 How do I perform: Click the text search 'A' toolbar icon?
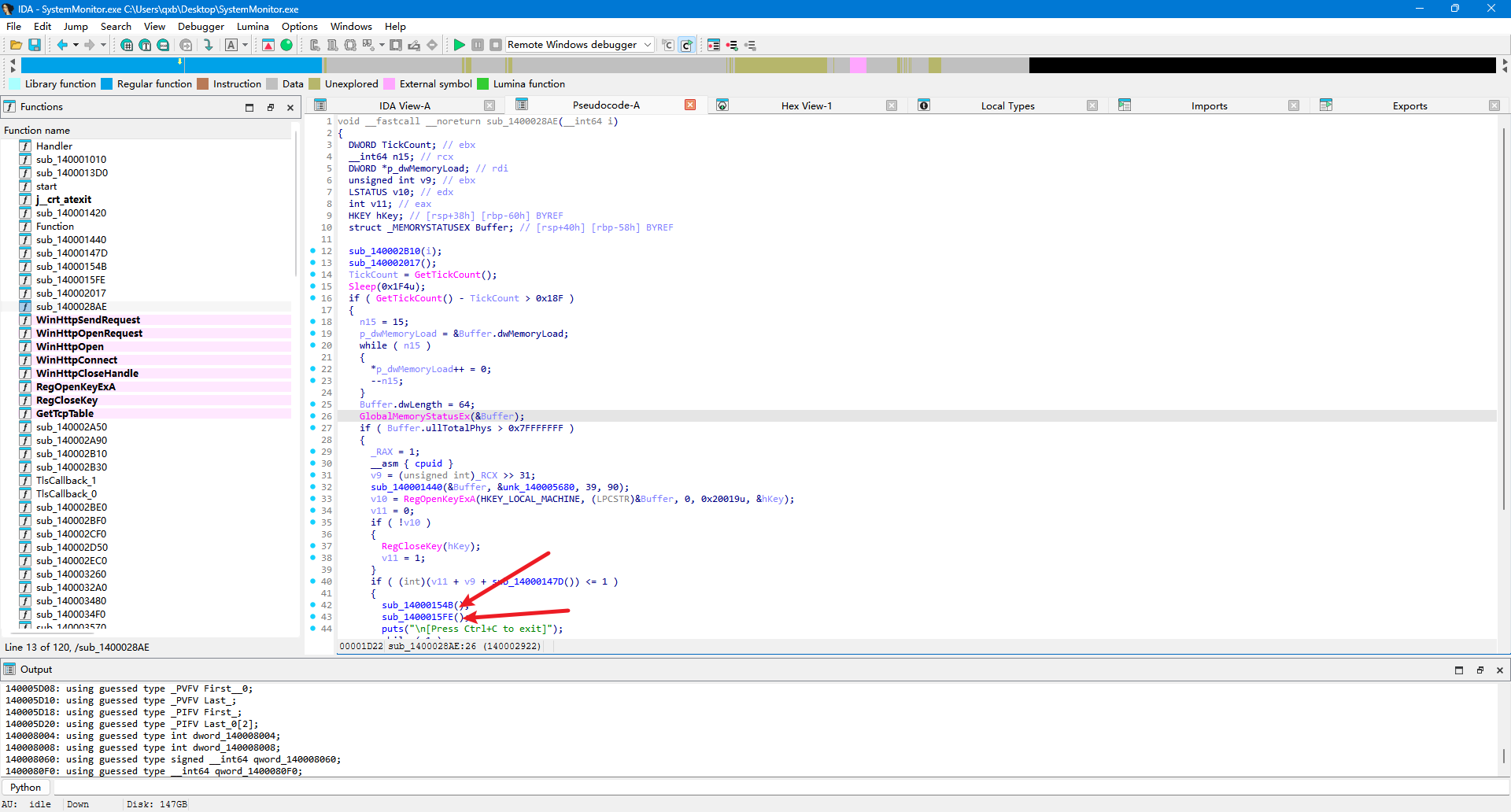coord(231,45)
